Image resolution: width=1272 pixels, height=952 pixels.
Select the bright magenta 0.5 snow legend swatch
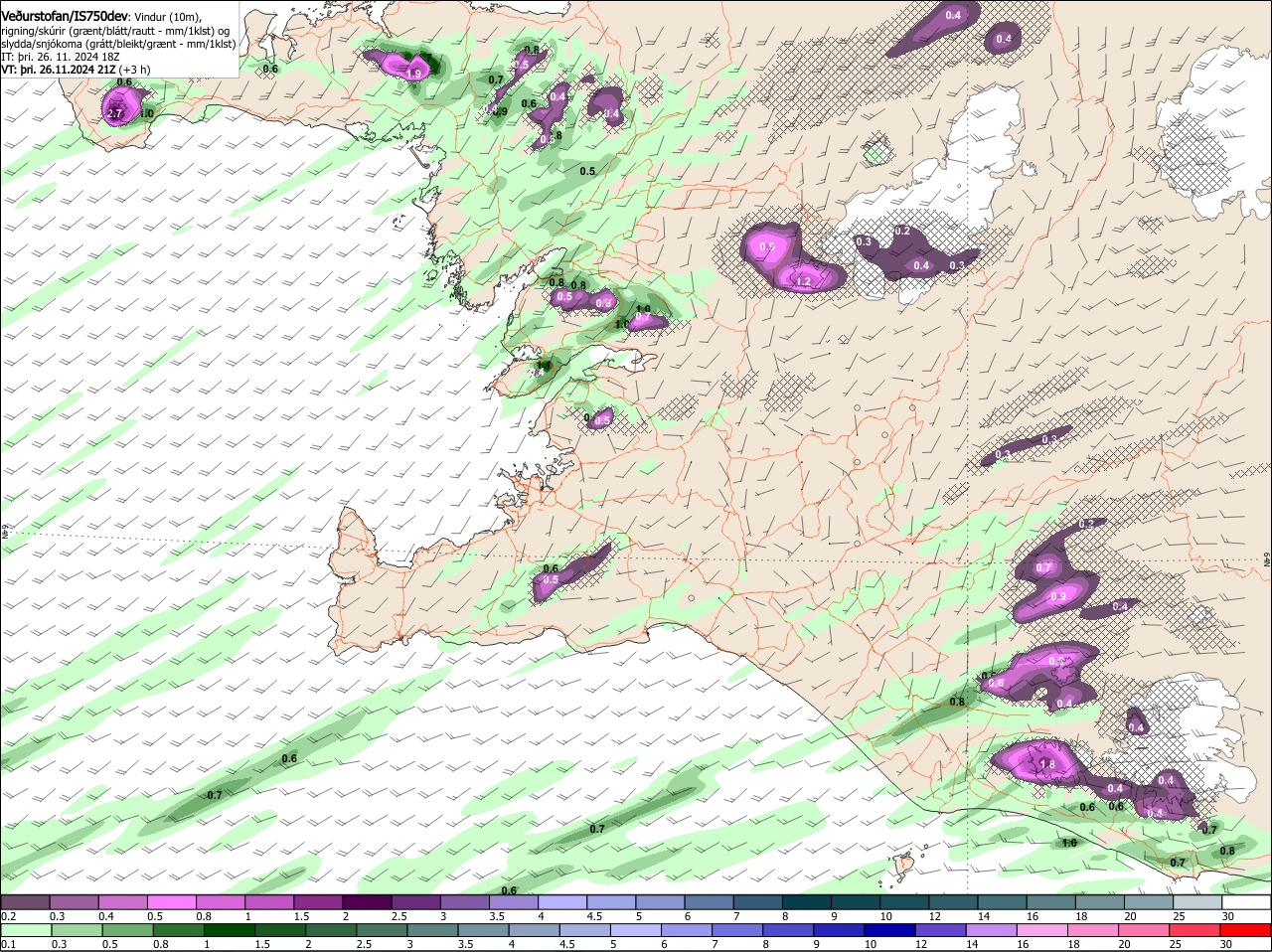tap(172, 901)
